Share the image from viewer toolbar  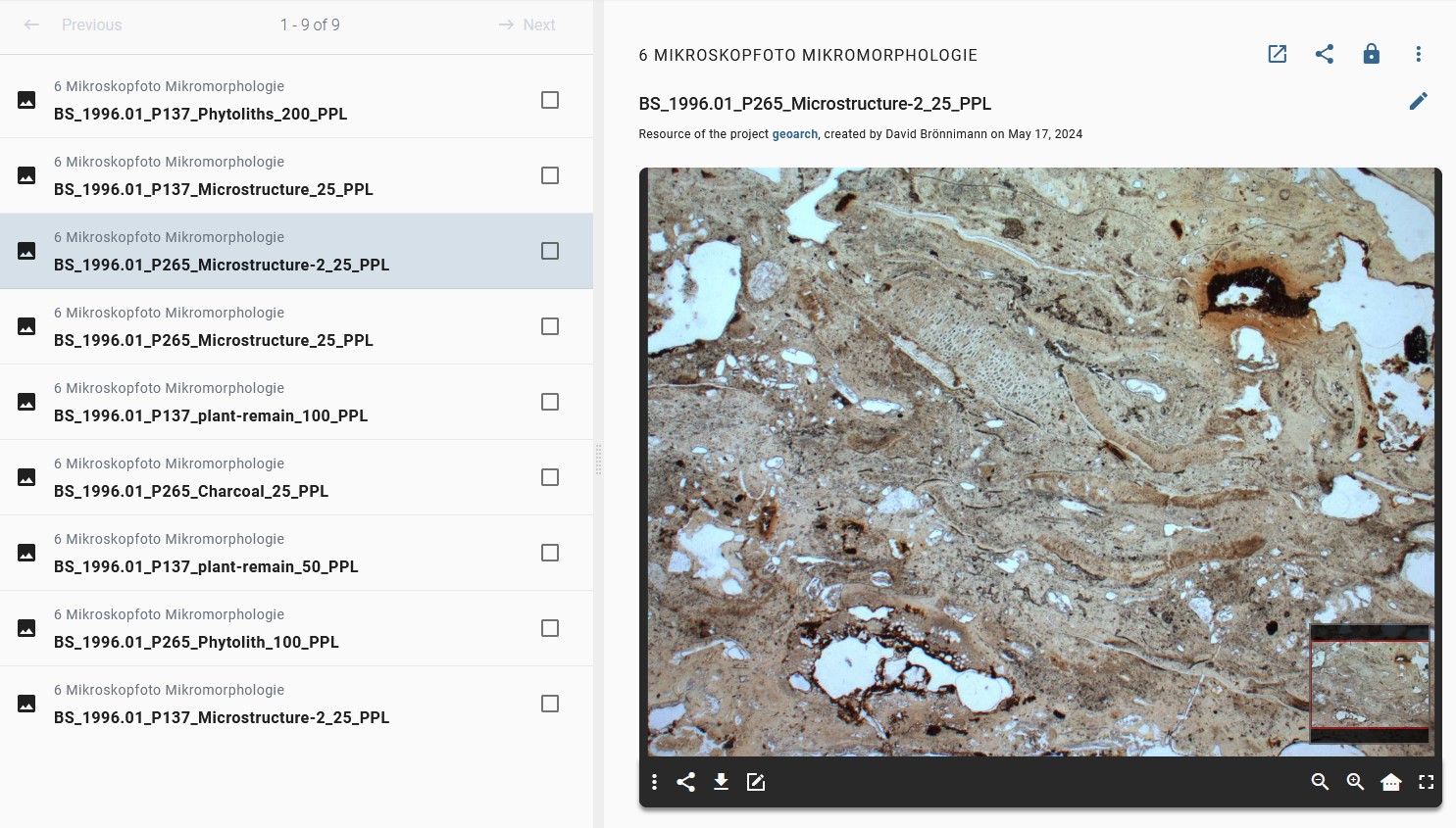click(x=686, y=782)
